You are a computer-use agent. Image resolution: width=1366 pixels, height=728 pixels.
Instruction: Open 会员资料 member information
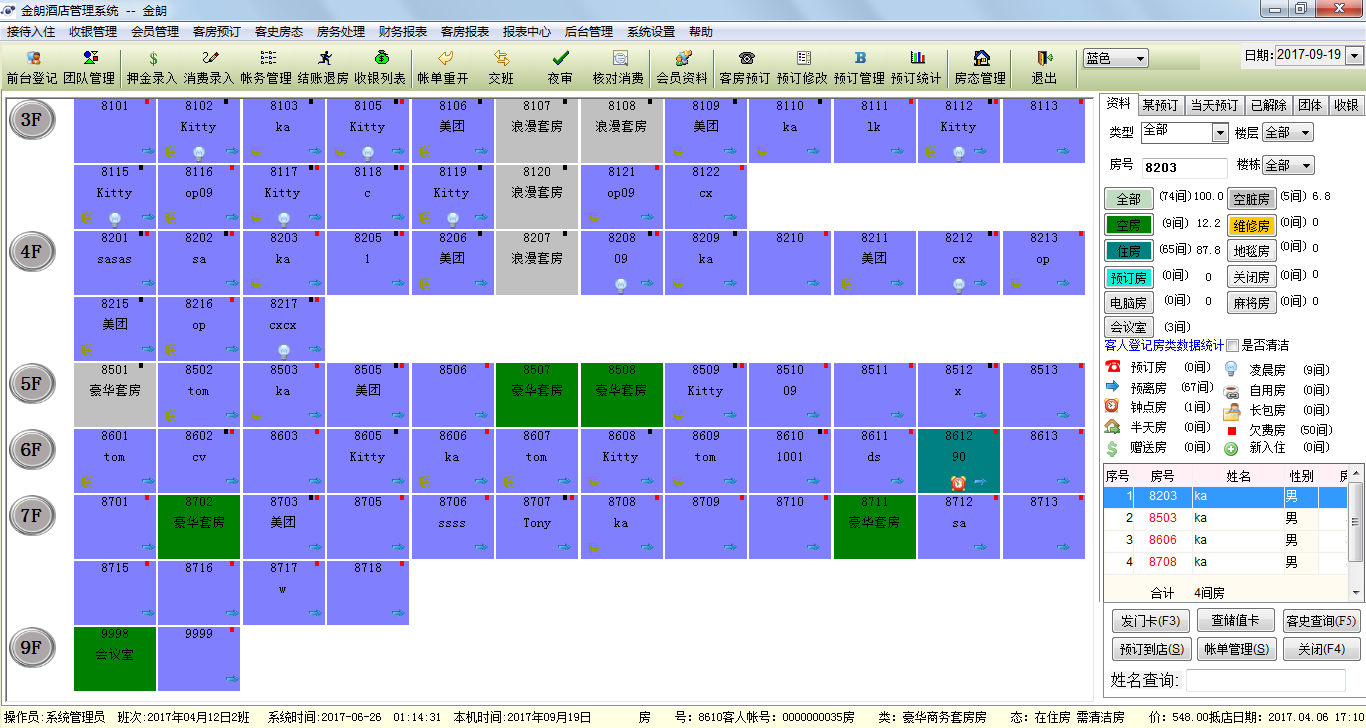point(682,68)
